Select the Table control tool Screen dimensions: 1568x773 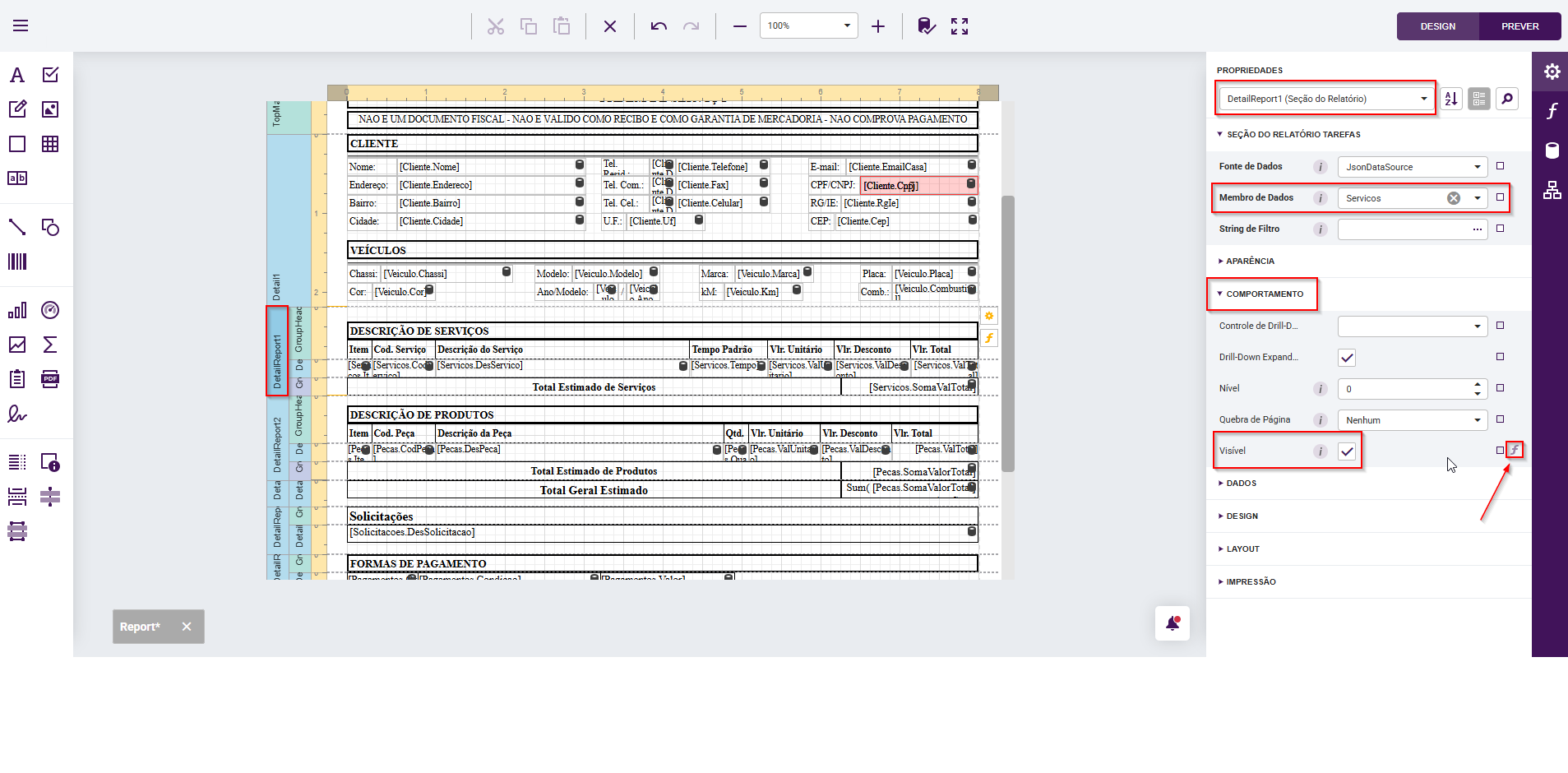[50, 144]
